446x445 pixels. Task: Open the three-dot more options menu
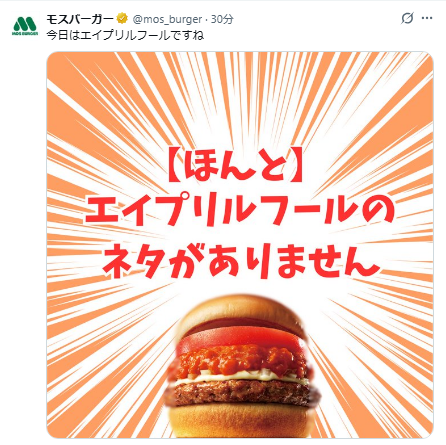tap(427, 18)
